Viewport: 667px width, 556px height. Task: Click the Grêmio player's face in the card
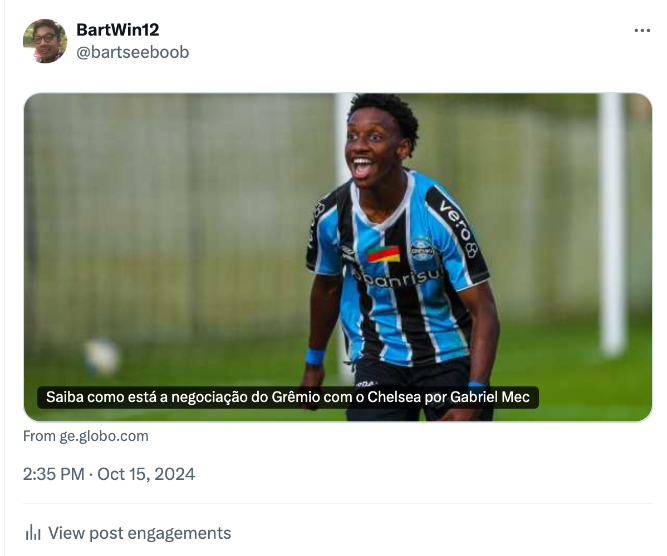pos(374,147)
